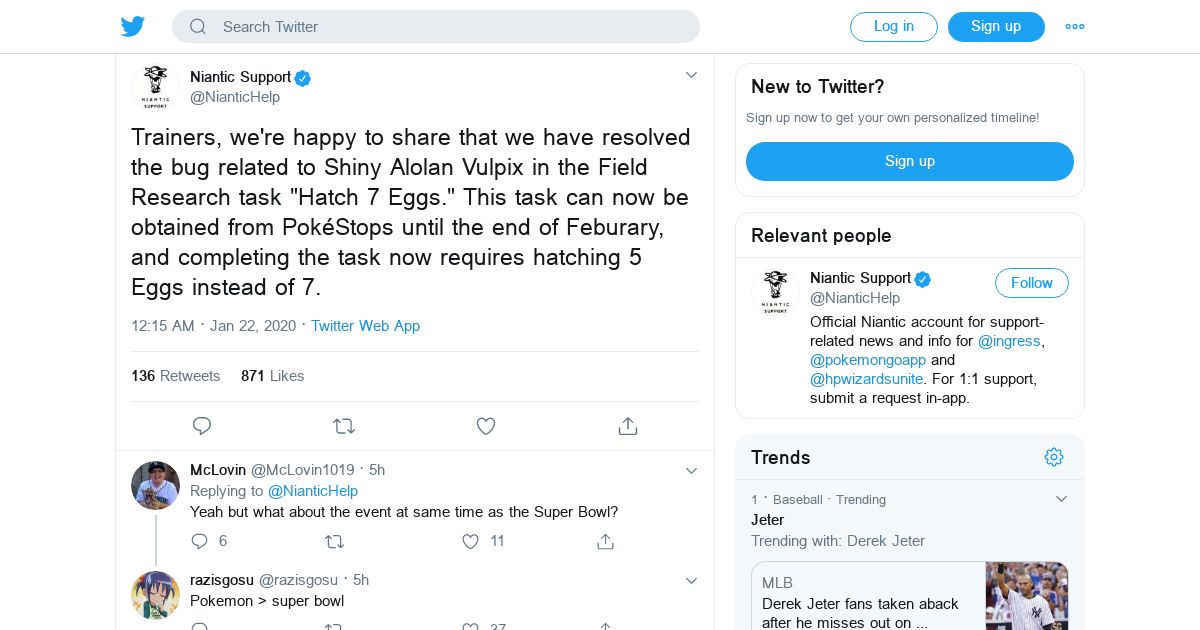Reply to the Niantic Support tweet

(202, 426)
